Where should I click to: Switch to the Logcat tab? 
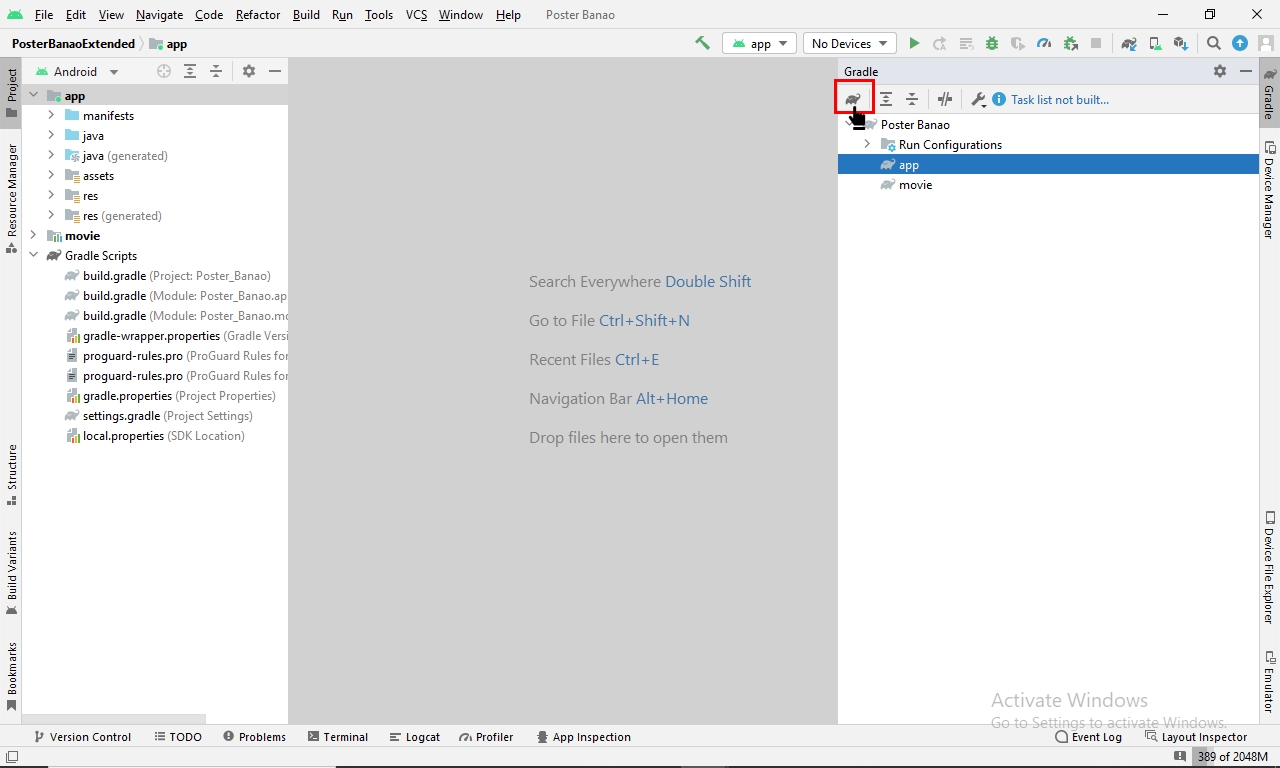pos(414,737)
